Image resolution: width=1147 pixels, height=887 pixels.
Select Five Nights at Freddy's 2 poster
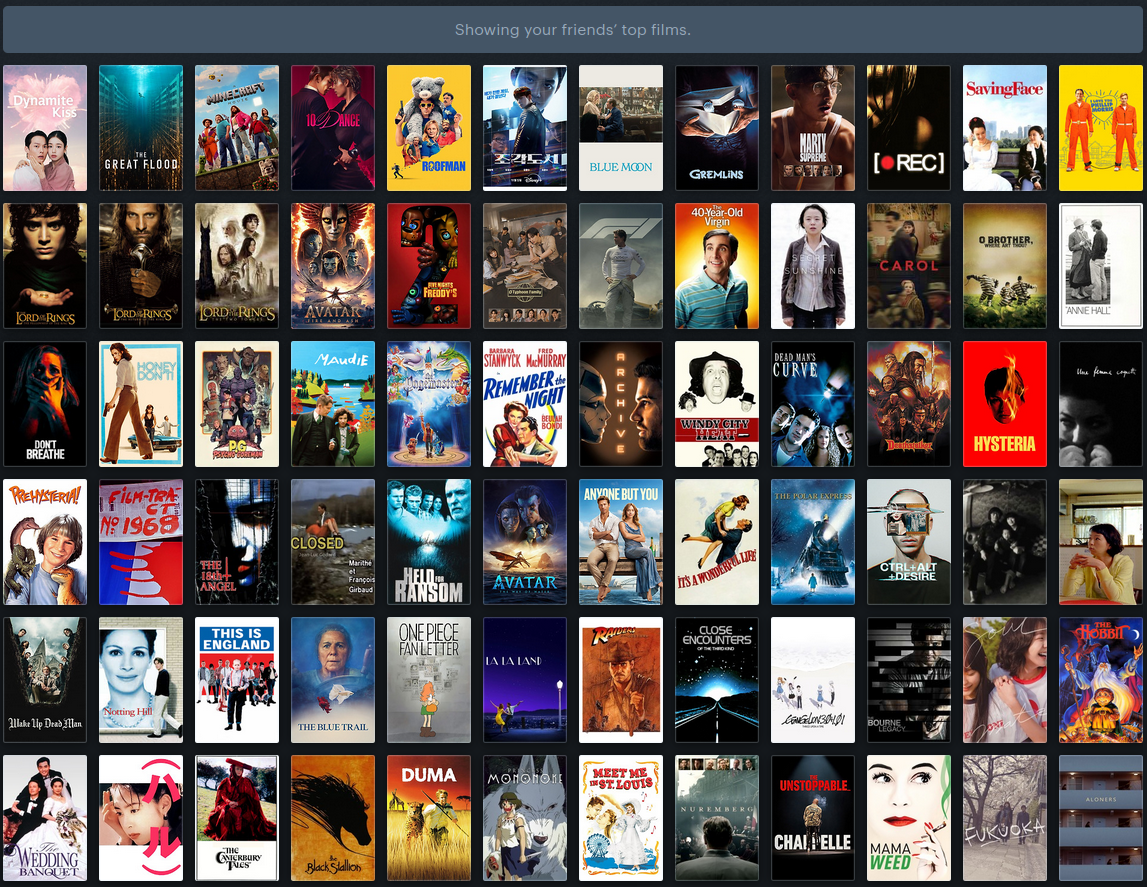point(429,266)
